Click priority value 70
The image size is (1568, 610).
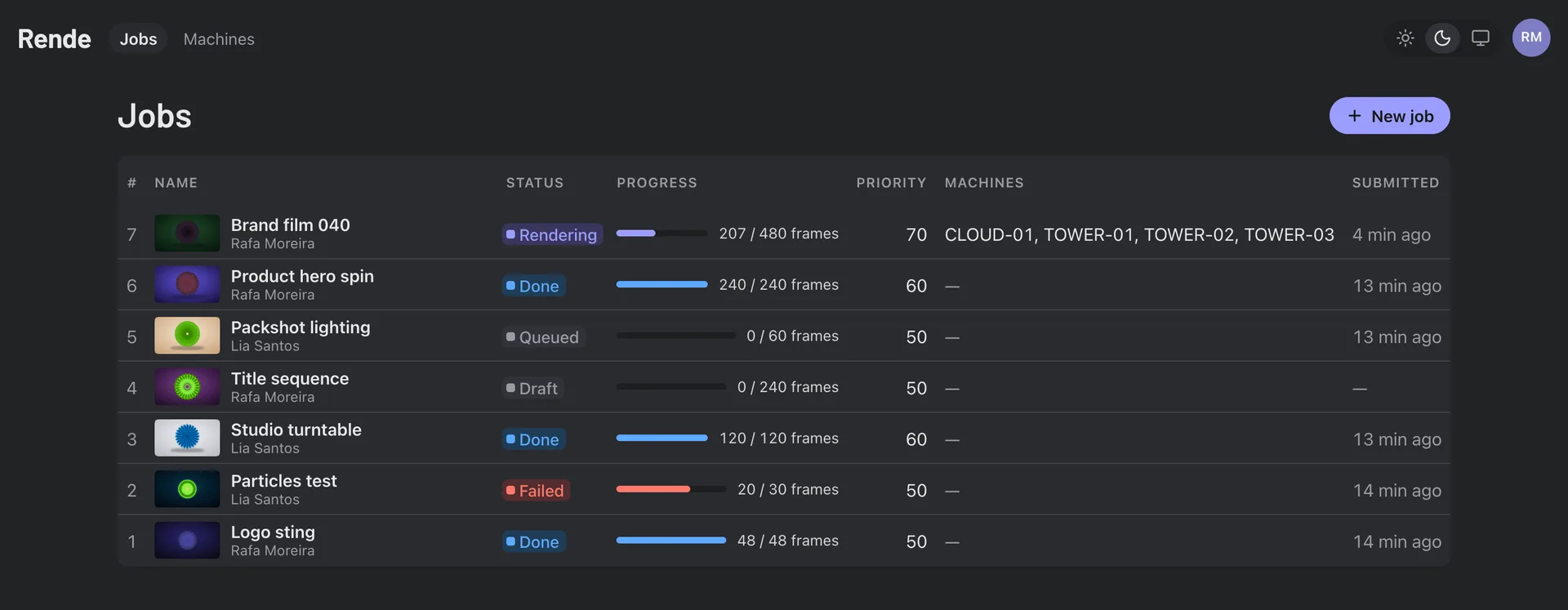[x=916, y=235]
